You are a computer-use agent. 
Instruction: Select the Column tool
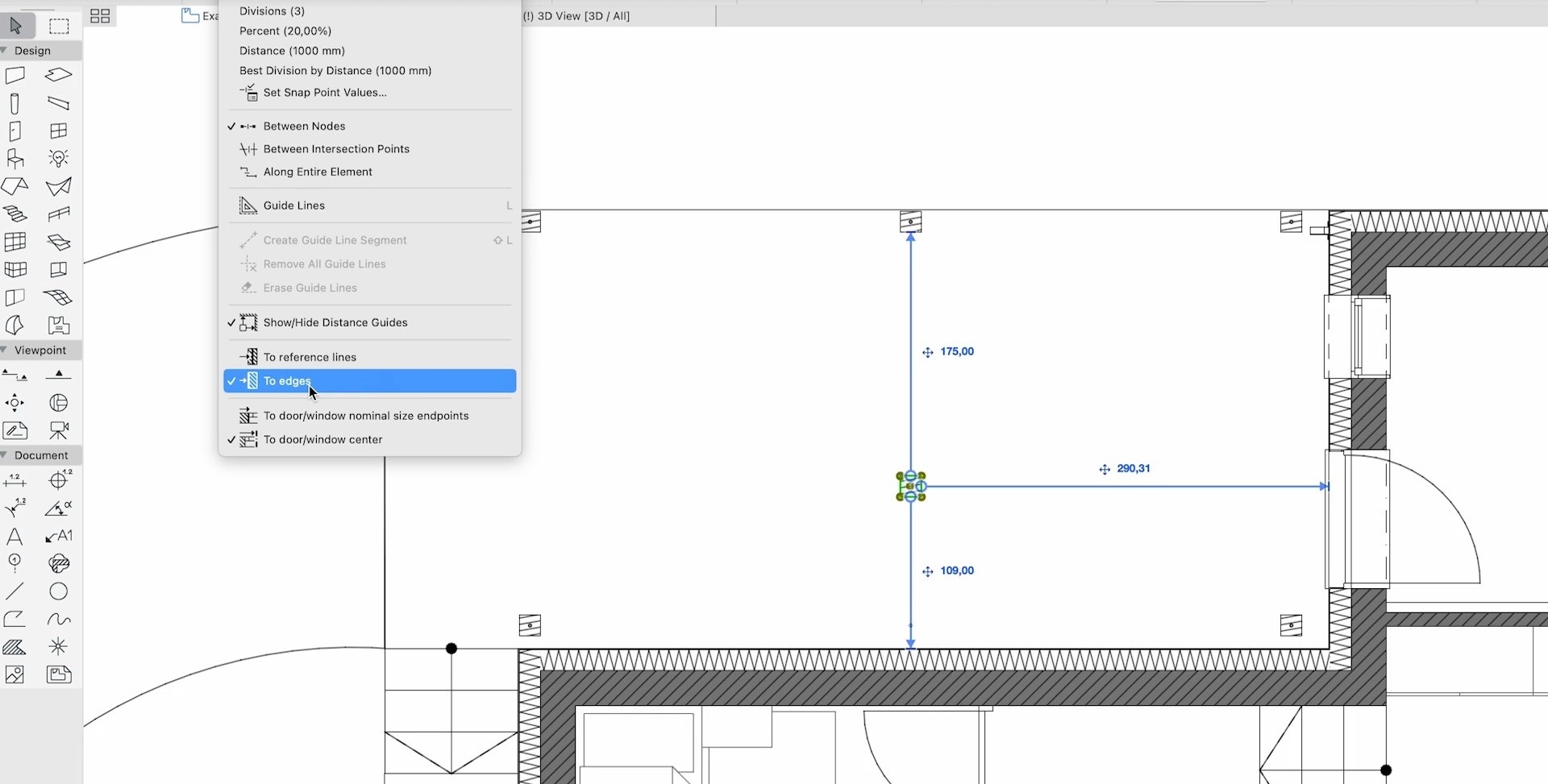(15, 103)
